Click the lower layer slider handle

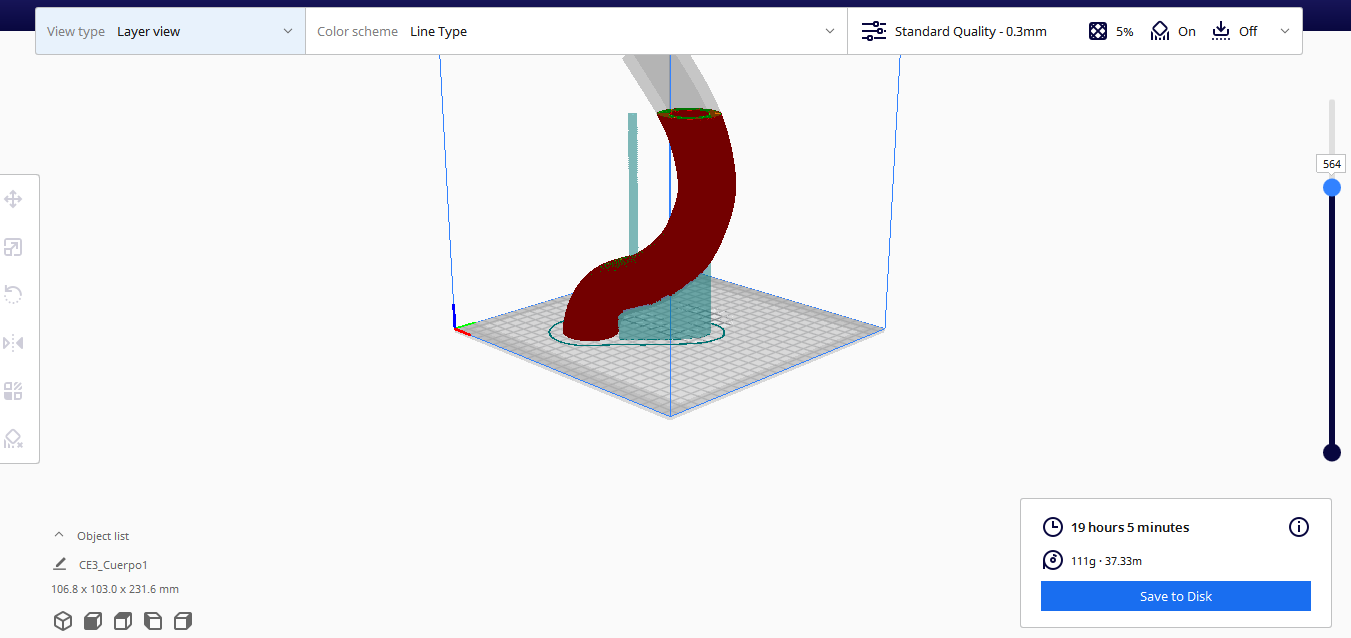tap(1332, 452)
